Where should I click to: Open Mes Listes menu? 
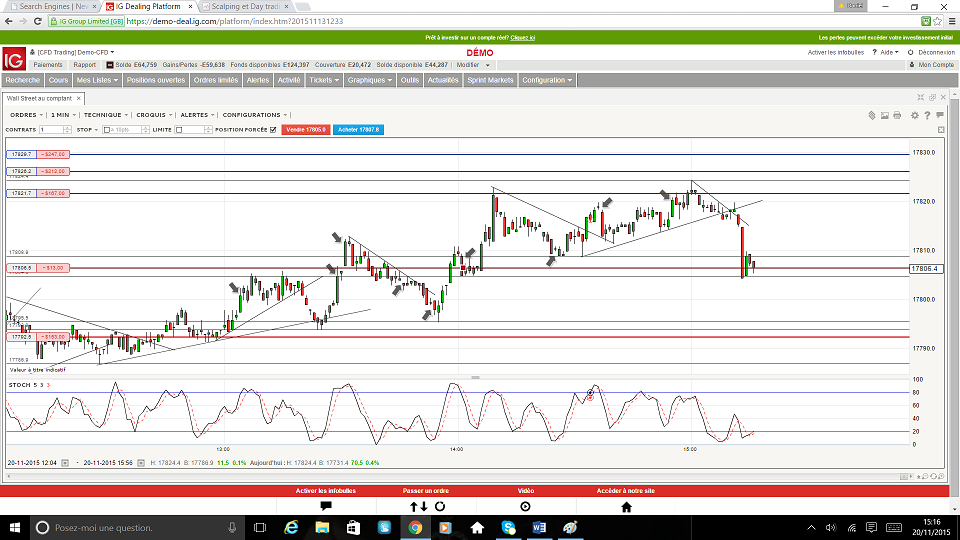97,80
